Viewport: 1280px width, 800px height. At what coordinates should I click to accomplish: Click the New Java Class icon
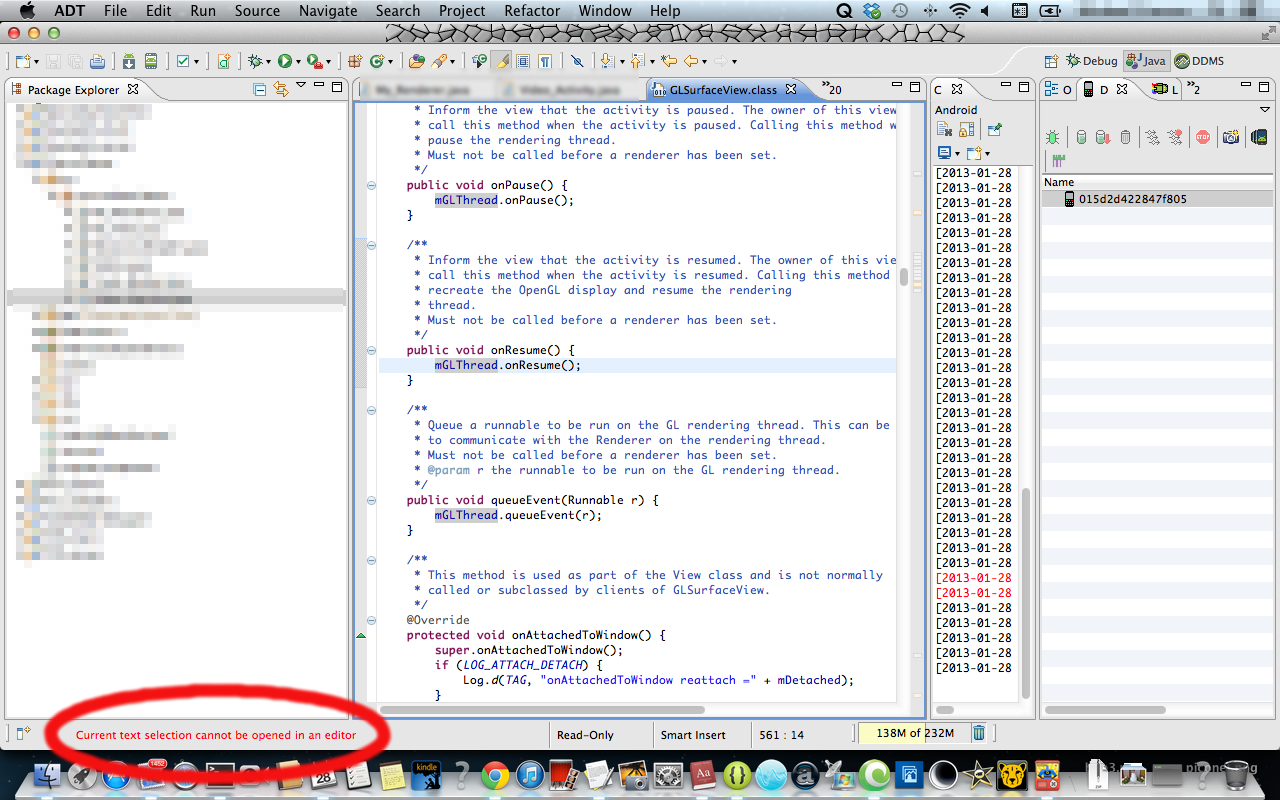pyautogui.click(x=376, y=61)
